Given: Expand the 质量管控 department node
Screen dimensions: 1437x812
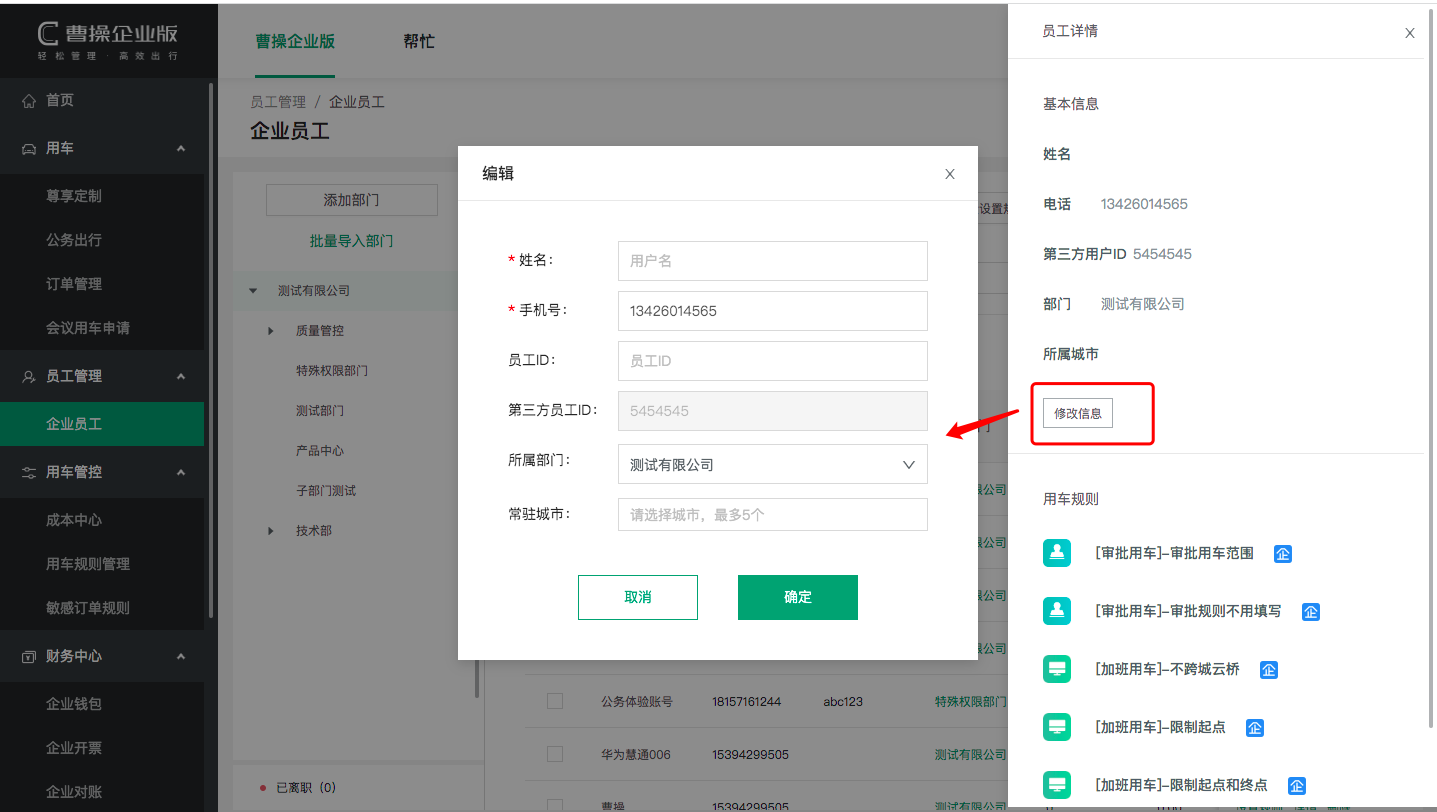Looking at the screenshot, I should coord(271,331).
